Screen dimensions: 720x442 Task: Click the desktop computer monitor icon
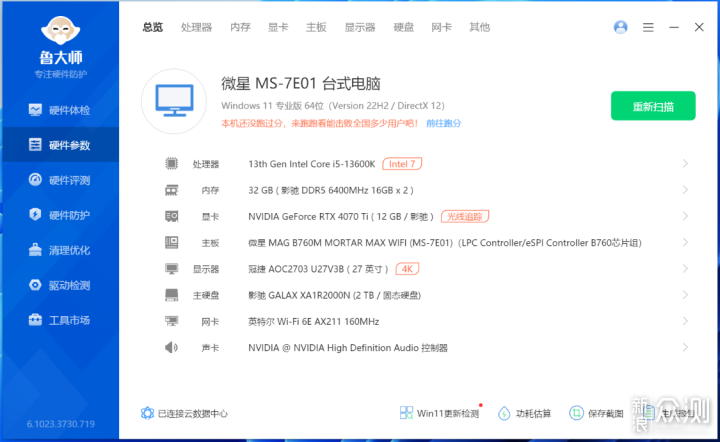(x=174, y=101)
